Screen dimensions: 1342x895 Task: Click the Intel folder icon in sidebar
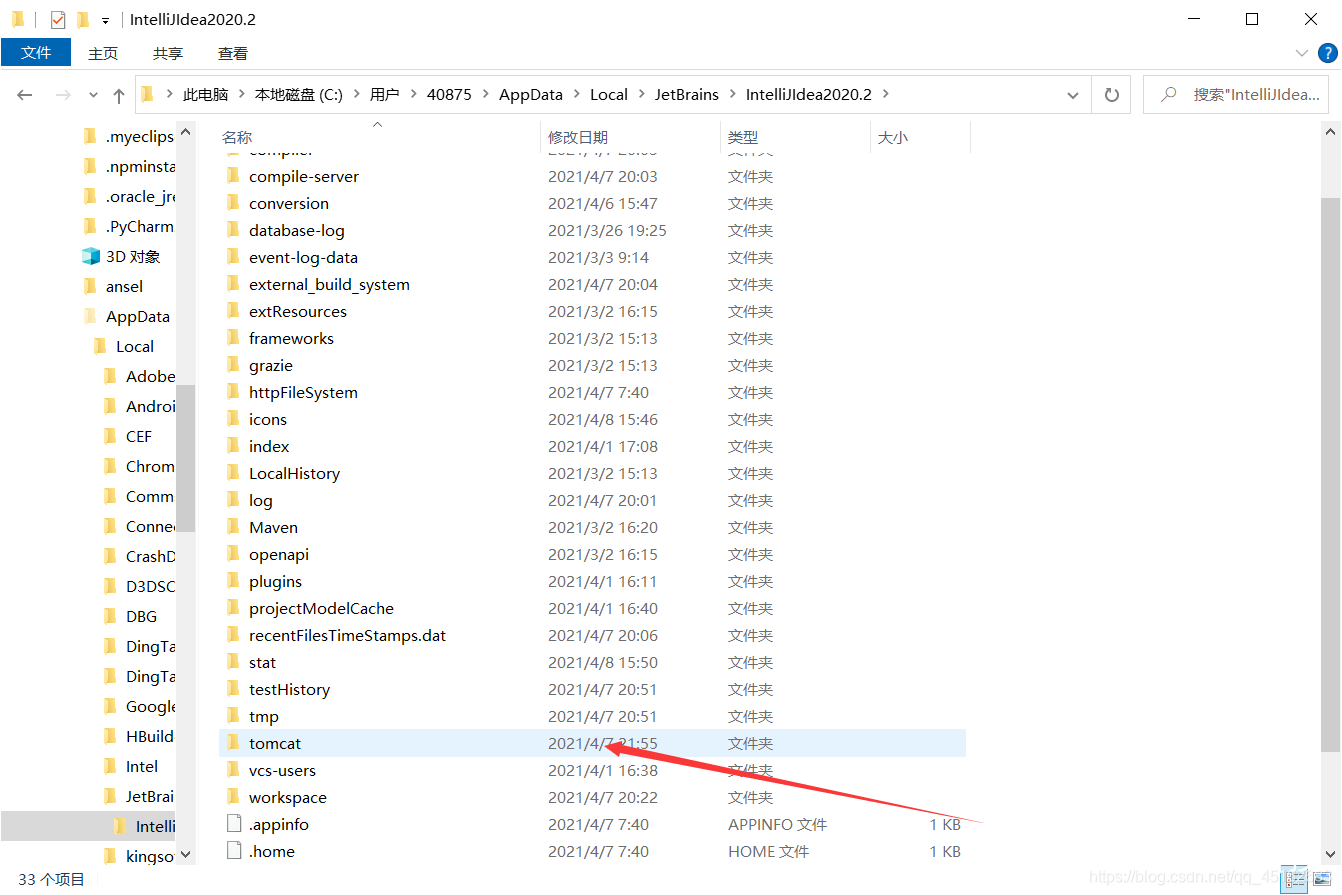[x=110, y=766]
